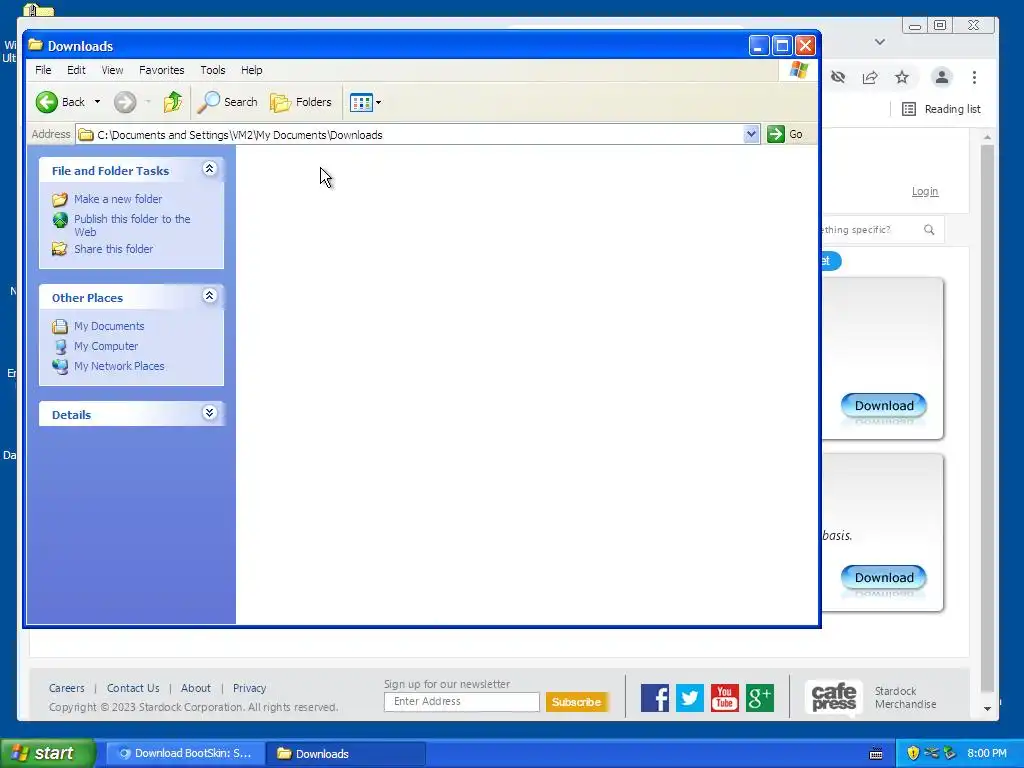Click the Careers footer link
This screenshot has height=768, width=1024.
[x=67, y=688]
